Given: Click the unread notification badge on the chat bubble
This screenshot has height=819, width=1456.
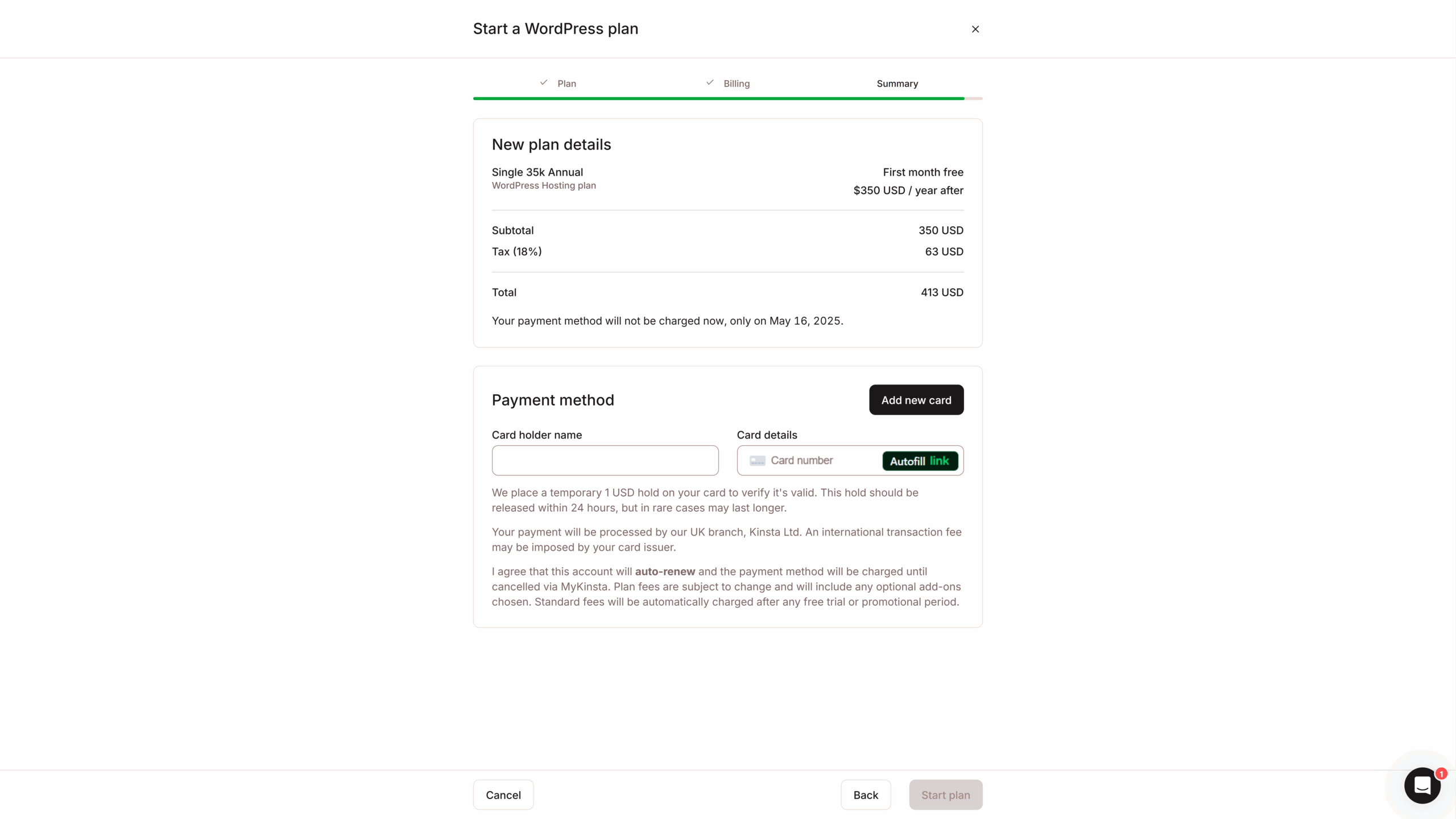Looking at the screenshot, I should 1441,773.
